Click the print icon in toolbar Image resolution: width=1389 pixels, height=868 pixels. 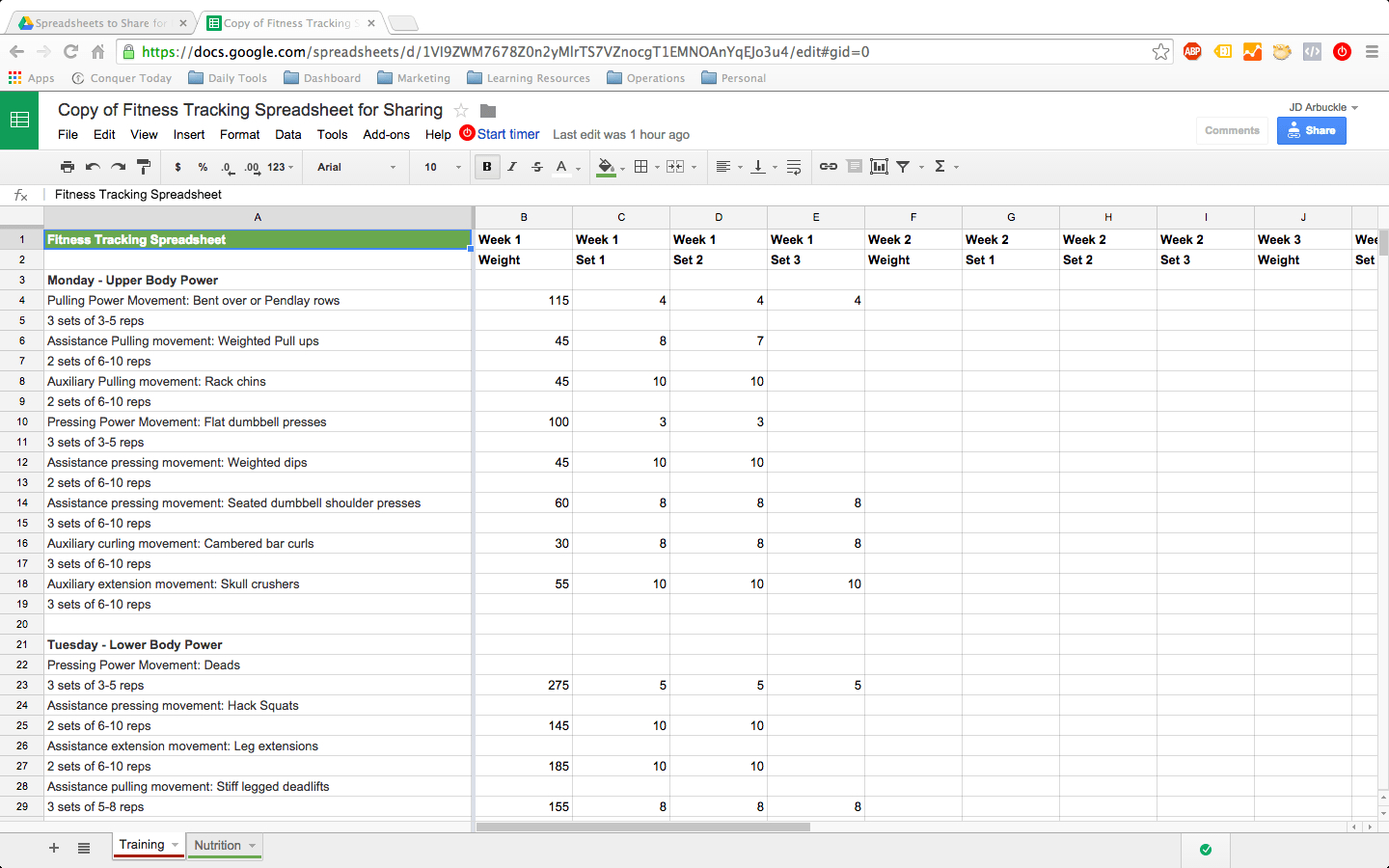pos(67,167)
